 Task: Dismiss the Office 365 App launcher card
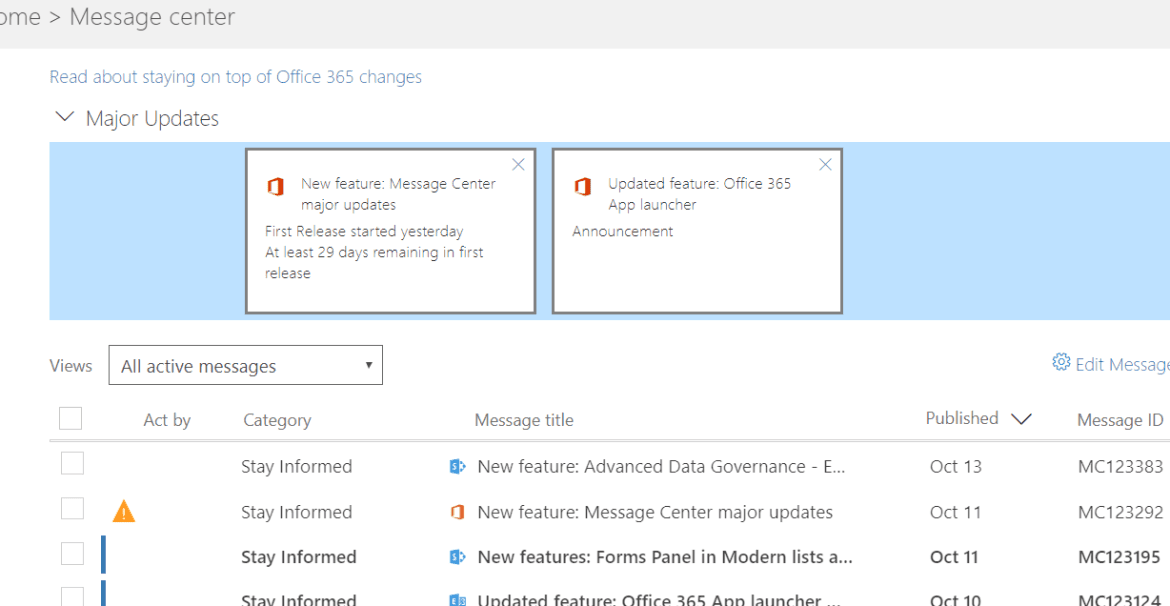click(x=825, y=164)
